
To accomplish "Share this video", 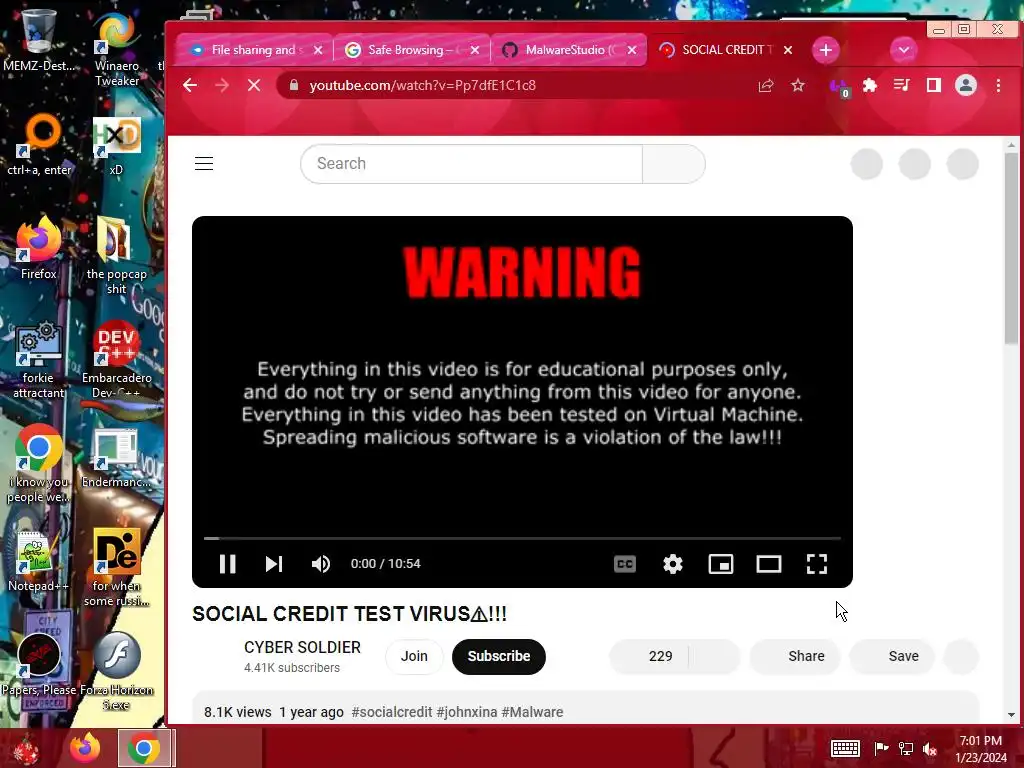I will [x=795, y=656].
